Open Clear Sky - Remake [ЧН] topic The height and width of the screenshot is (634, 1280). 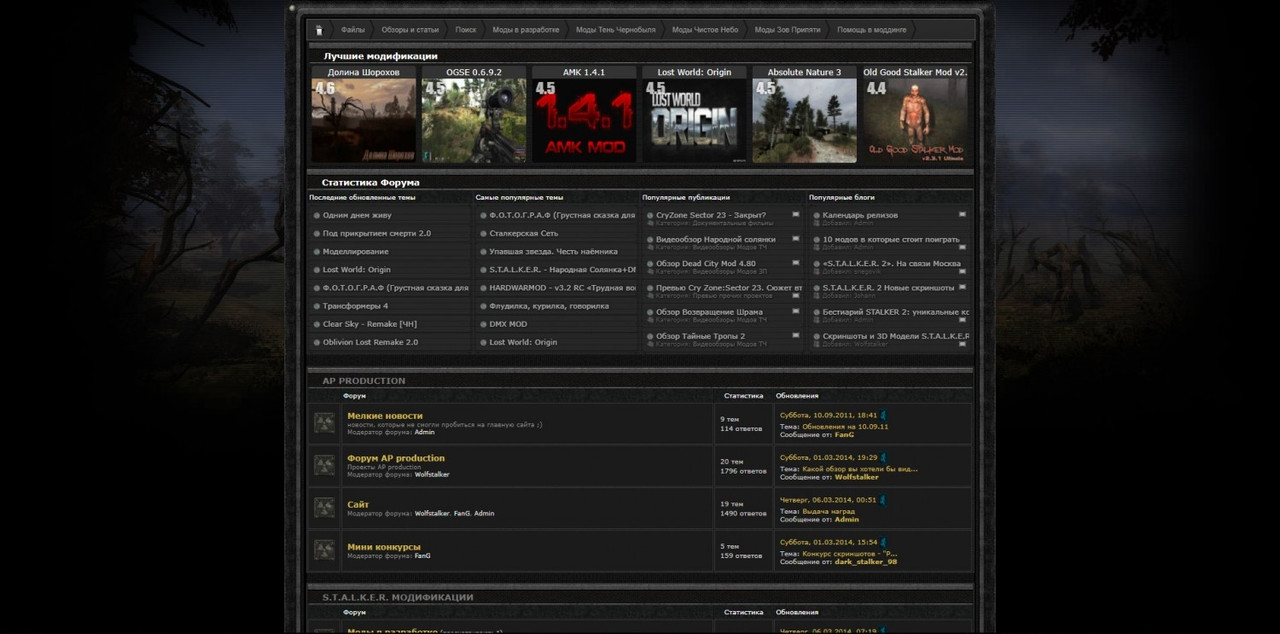(x=370, y=324)
